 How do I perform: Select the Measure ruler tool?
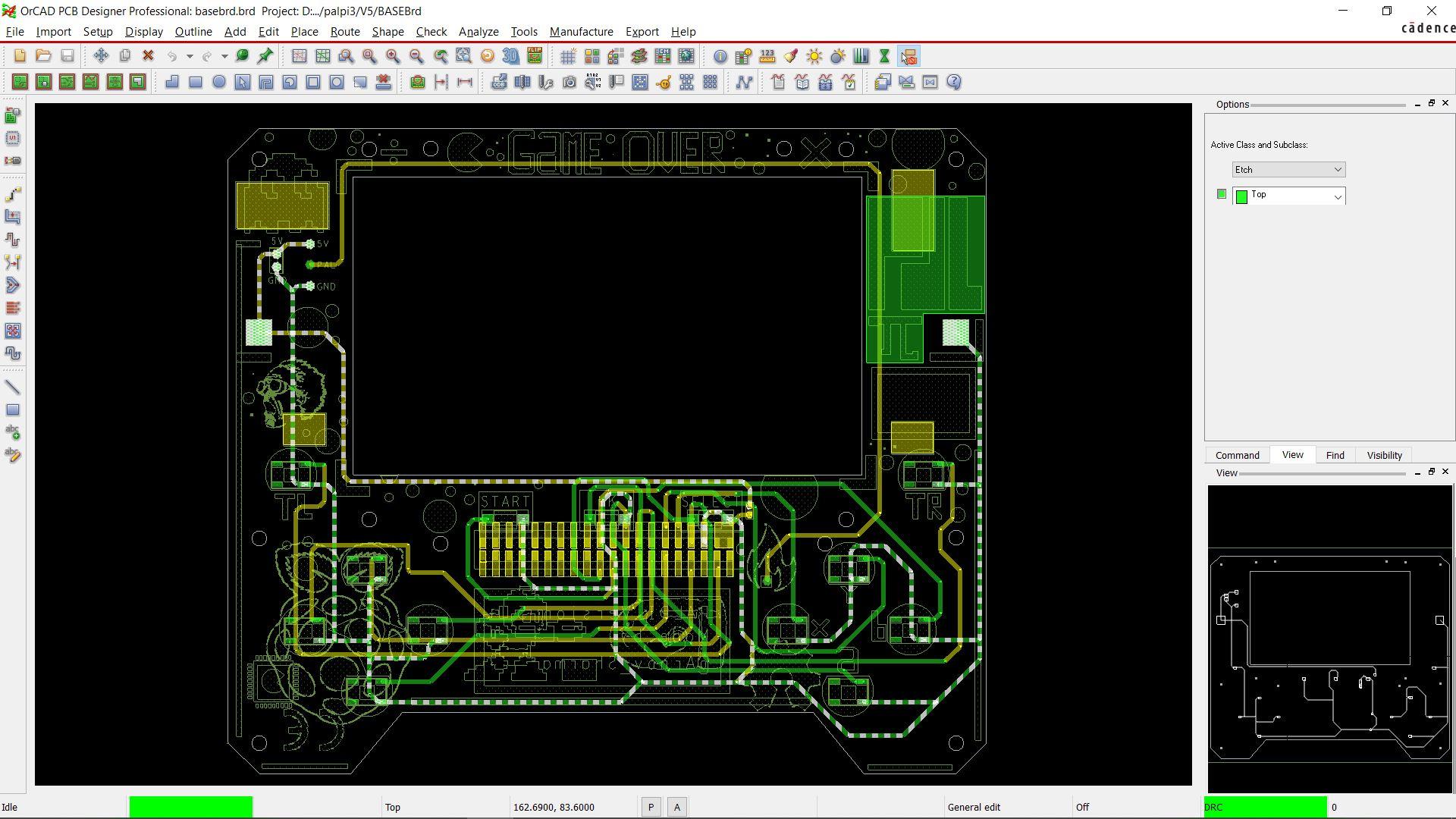[x=767, y=56]
